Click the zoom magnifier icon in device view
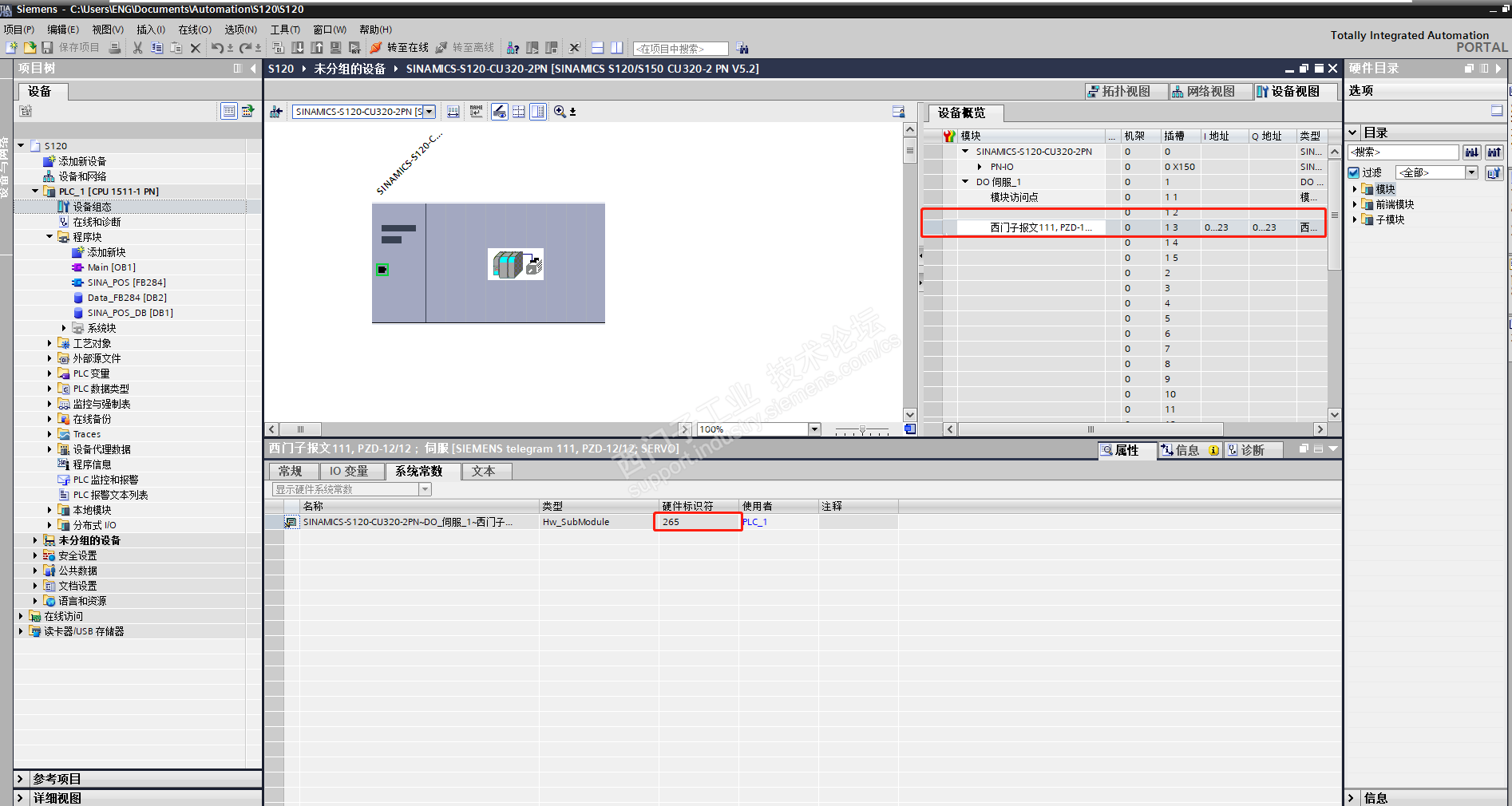 pos(560,112)
